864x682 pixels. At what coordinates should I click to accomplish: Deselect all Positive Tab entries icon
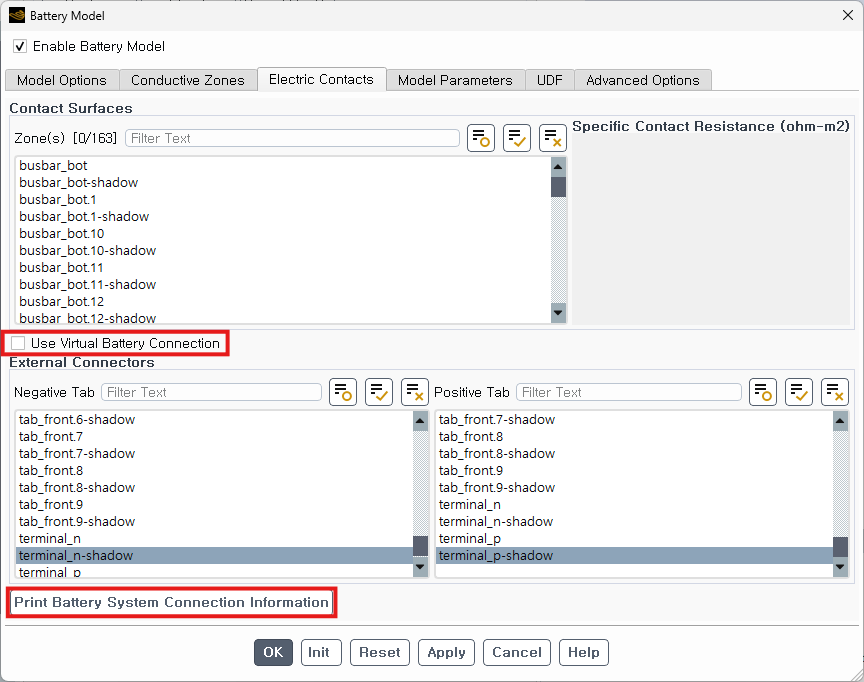[835, 392]
